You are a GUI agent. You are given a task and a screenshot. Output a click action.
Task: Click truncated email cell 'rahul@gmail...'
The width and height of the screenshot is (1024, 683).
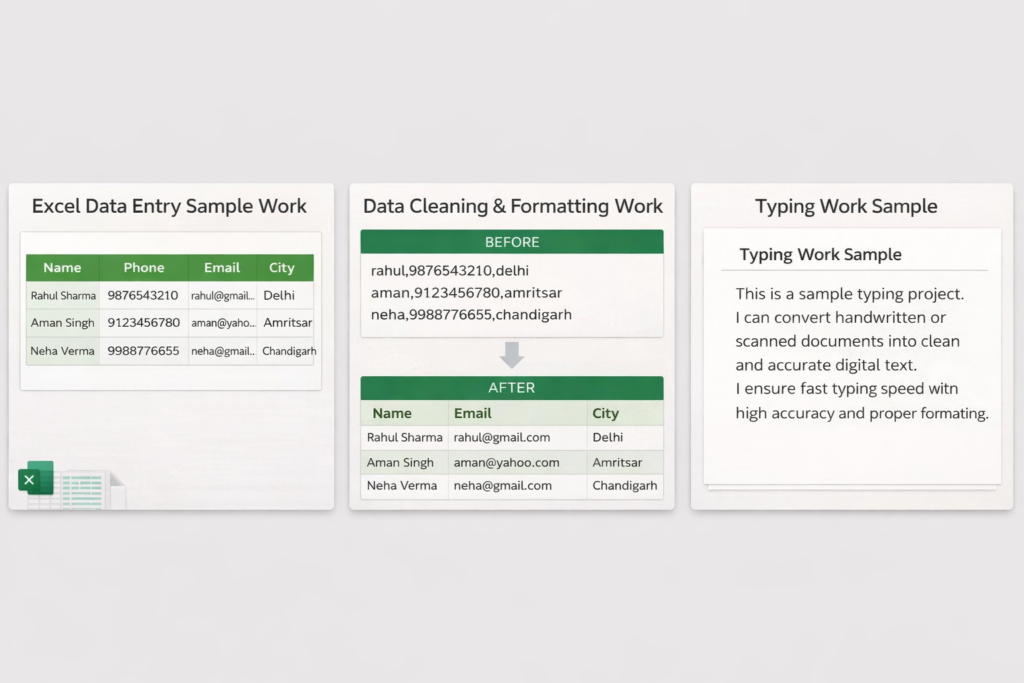[223, 296]
